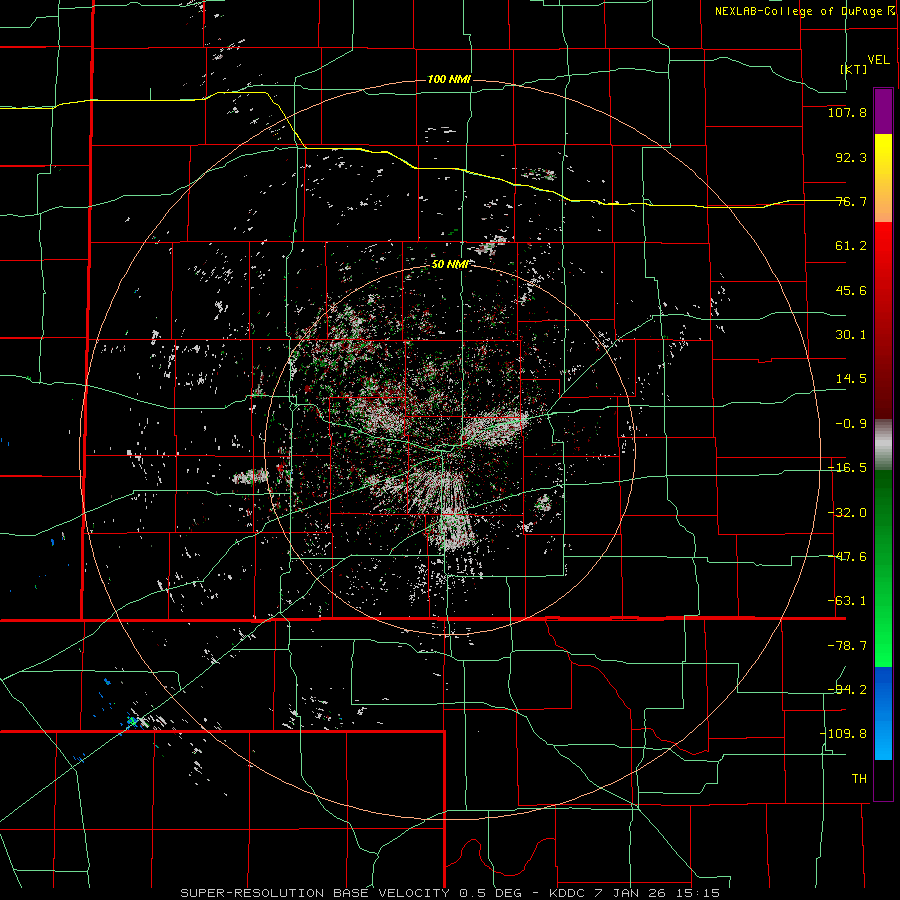900x900 pixels.
Task: Click the -78.7 legend value
Action: click(x=847, y=646)
